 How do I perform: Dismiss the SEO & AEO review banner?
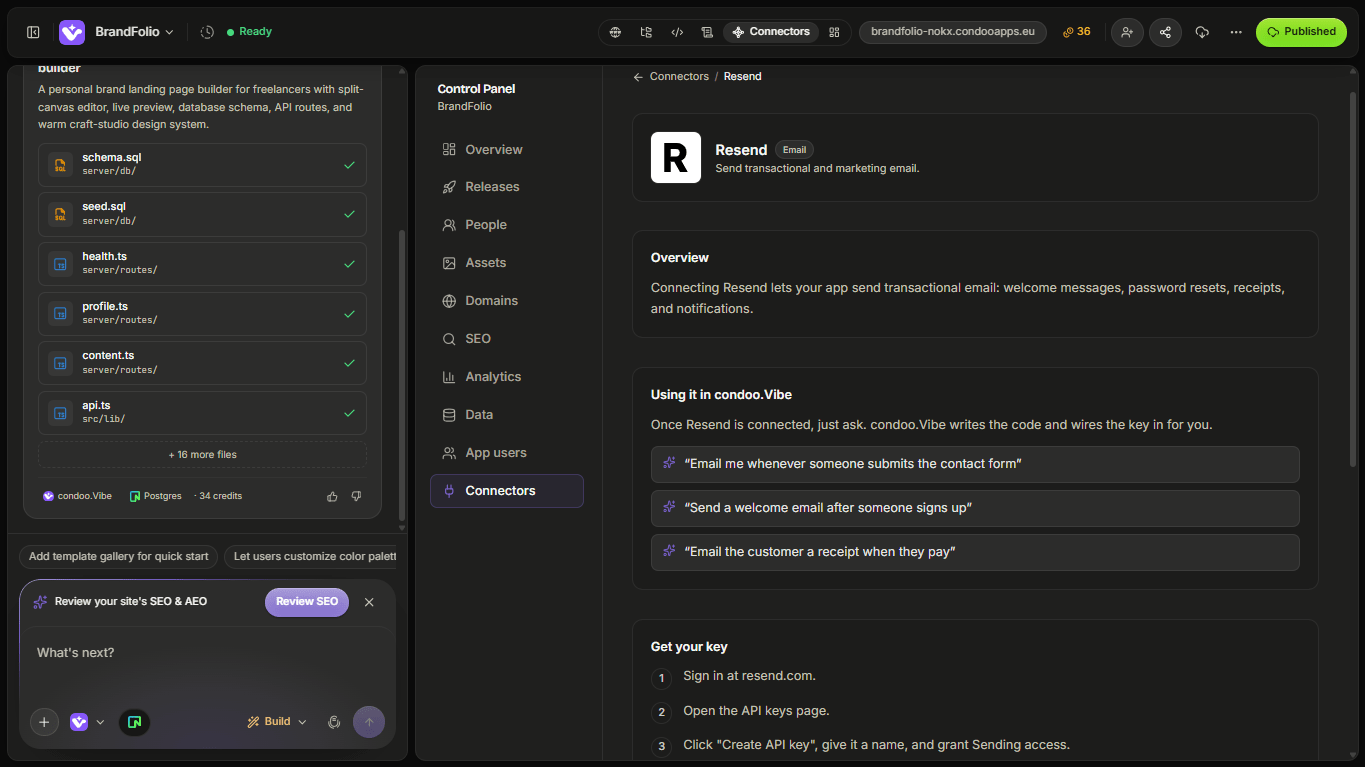point(369,602)
